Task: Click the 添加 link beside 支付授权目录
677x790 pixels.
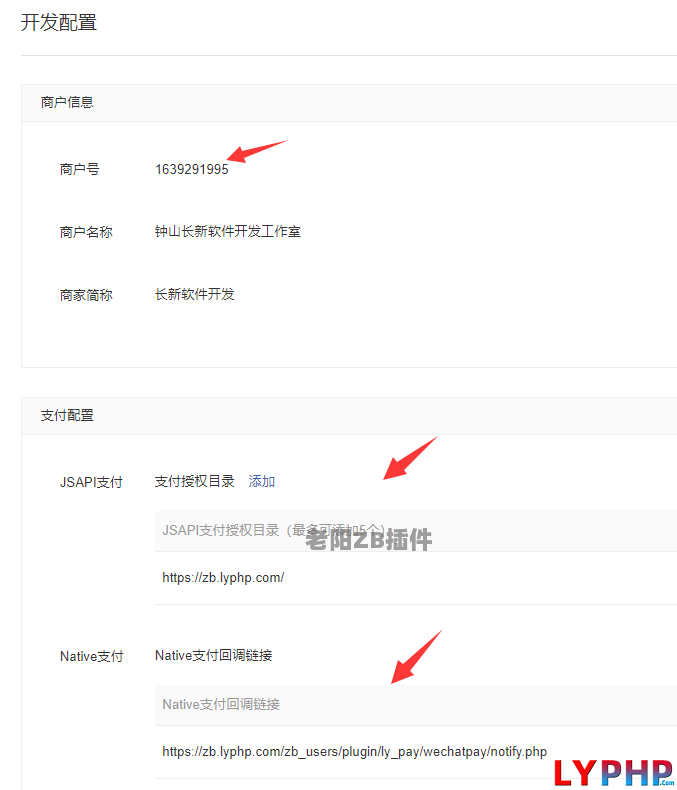Action: 262,481
